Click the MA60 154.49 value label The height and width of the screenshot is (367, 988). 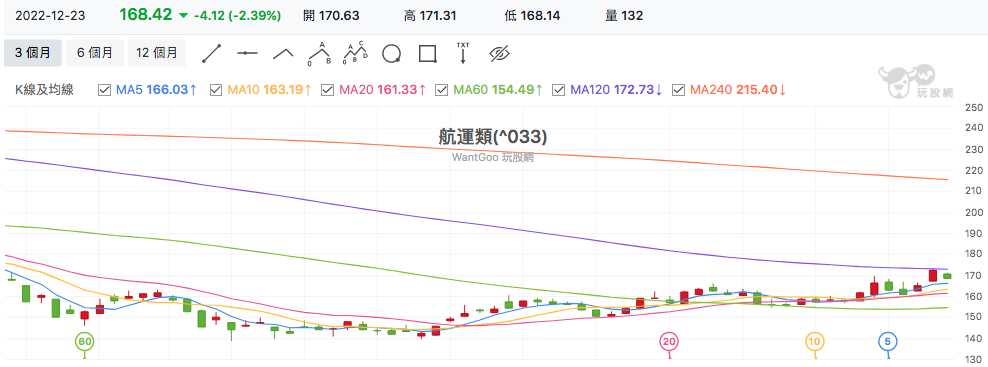[498, 90]
